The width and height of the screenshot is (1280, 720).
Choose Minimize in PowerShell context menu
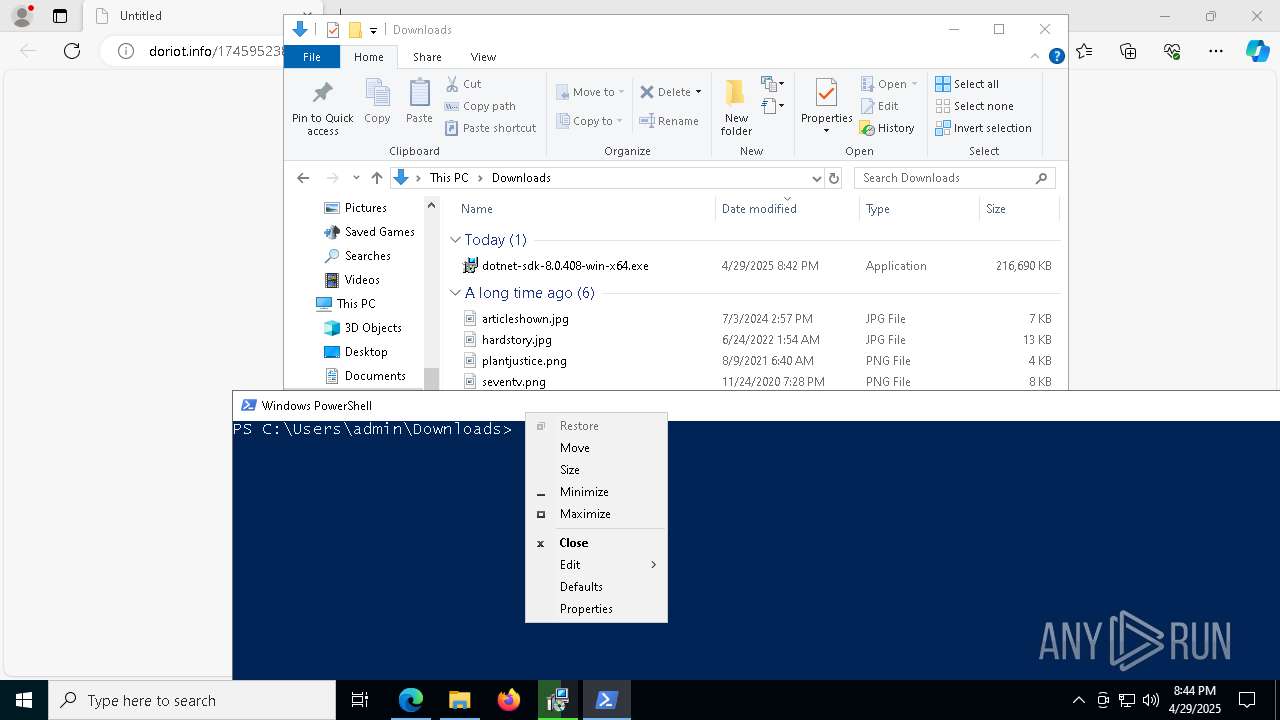[596, 492]
